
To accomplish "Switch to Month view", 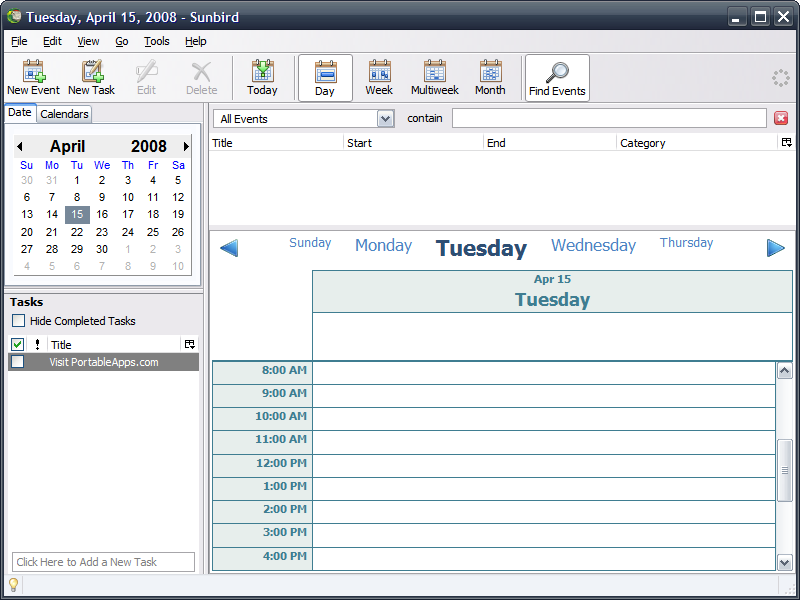I will point(490,77).
